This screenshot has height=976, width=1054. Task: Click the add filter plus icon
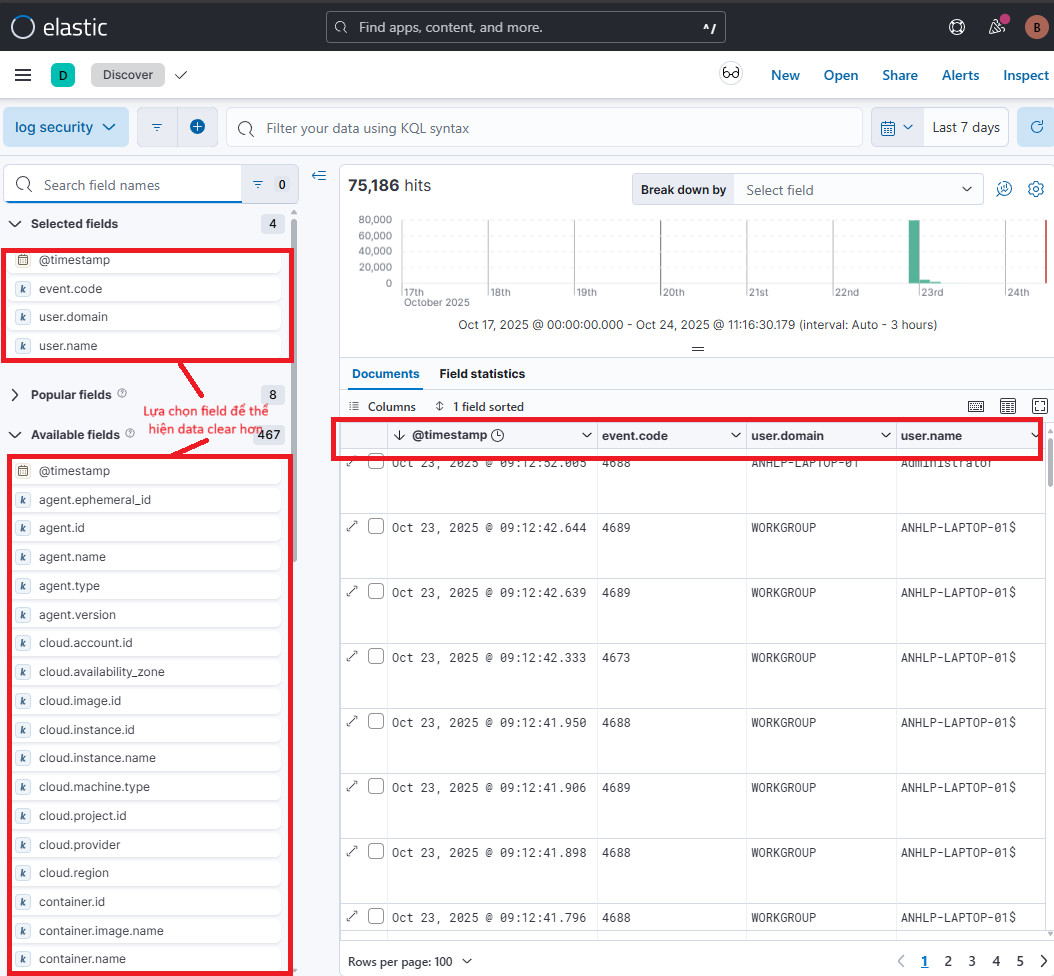tap(197, 127)
